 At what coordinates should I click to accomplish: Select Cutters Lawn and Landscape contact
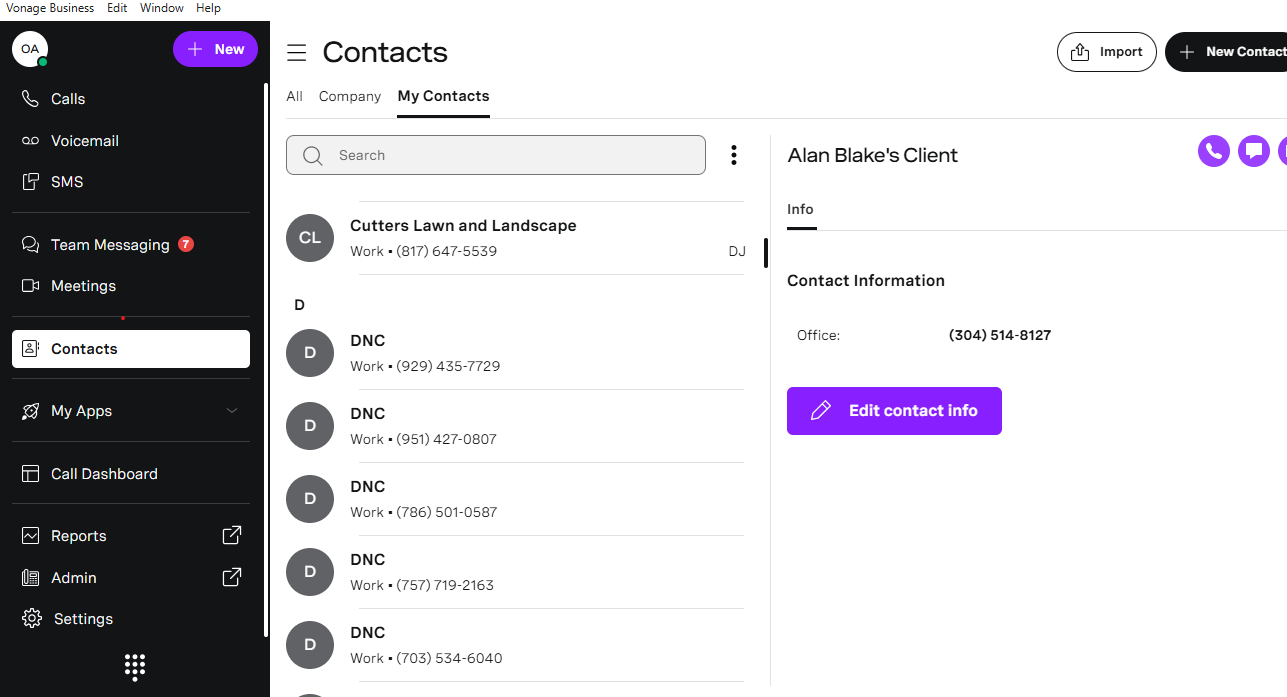coord(516,238)
